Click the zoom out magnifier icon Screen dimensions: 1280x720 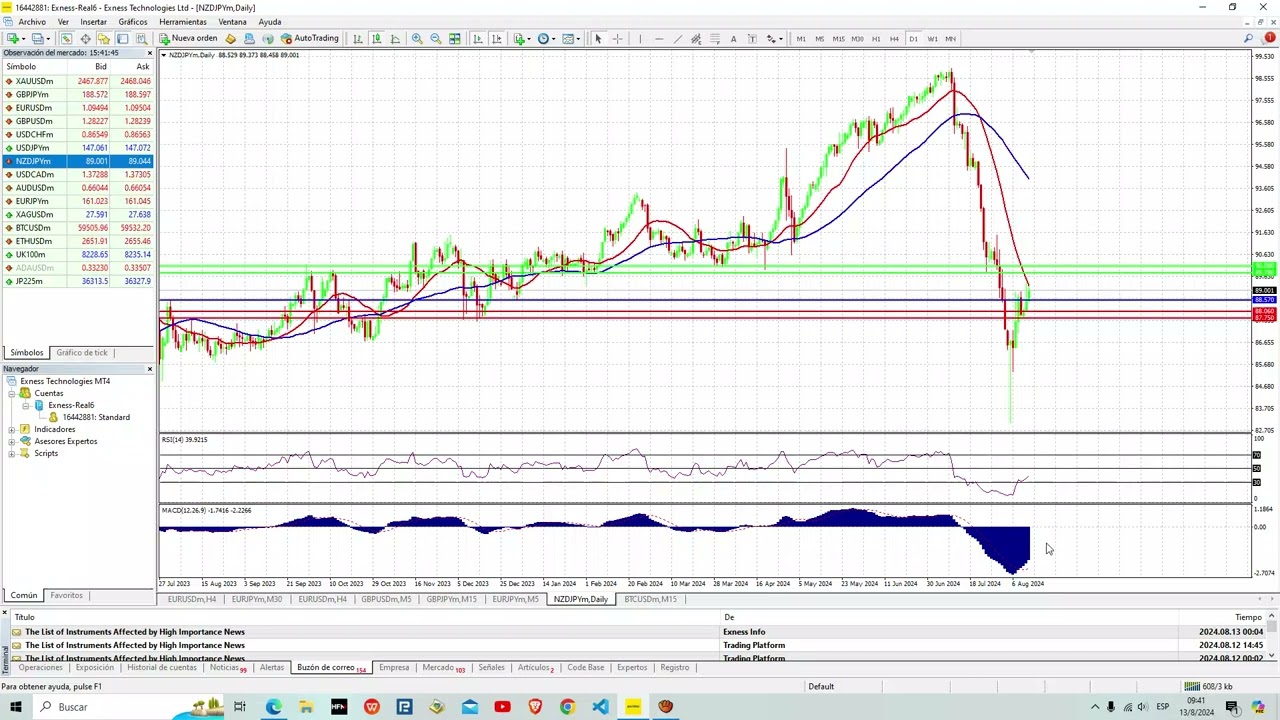coord(435,39)
